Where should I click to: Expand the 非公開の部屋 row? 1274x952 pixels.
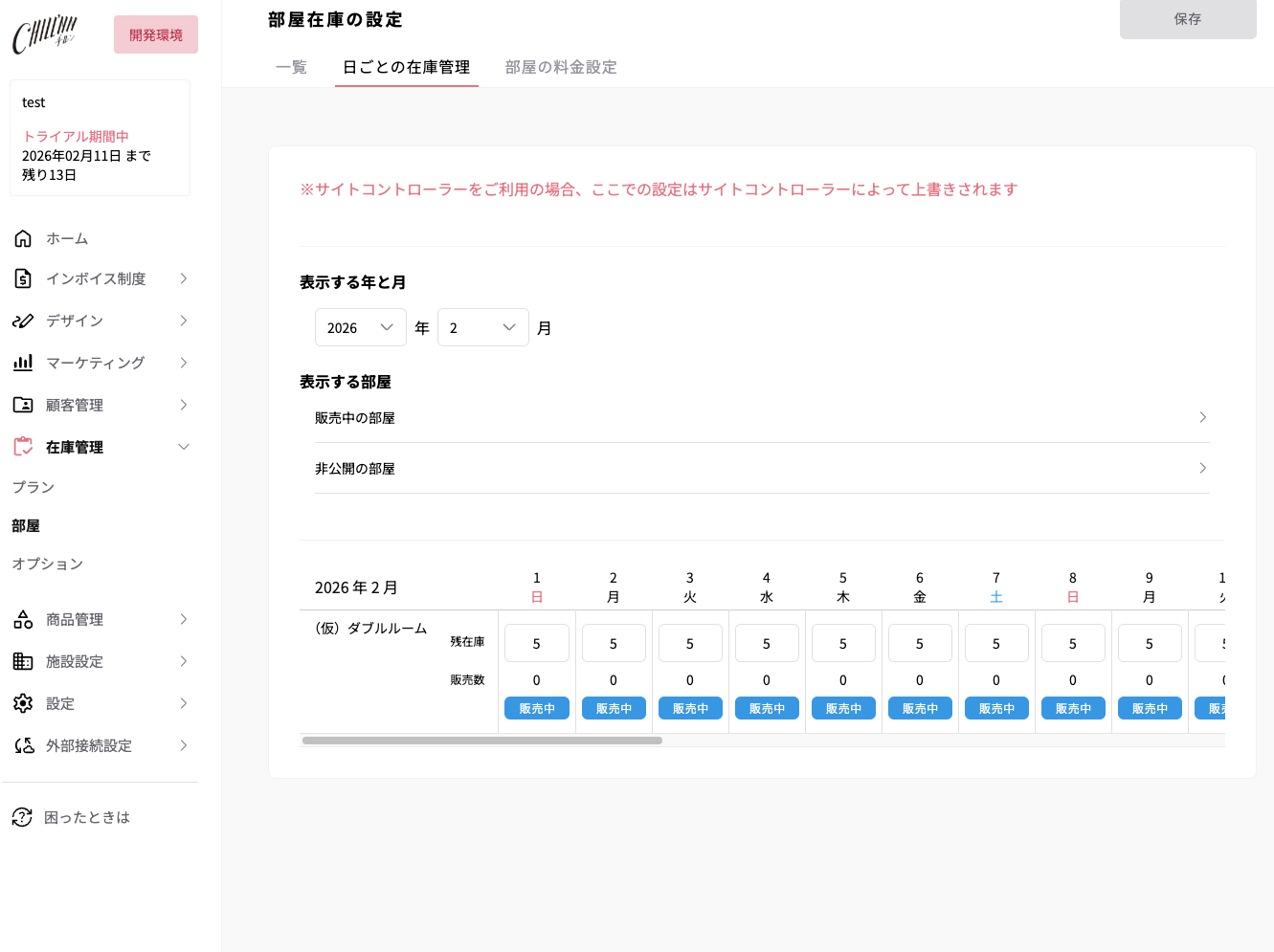pos(762,469)
